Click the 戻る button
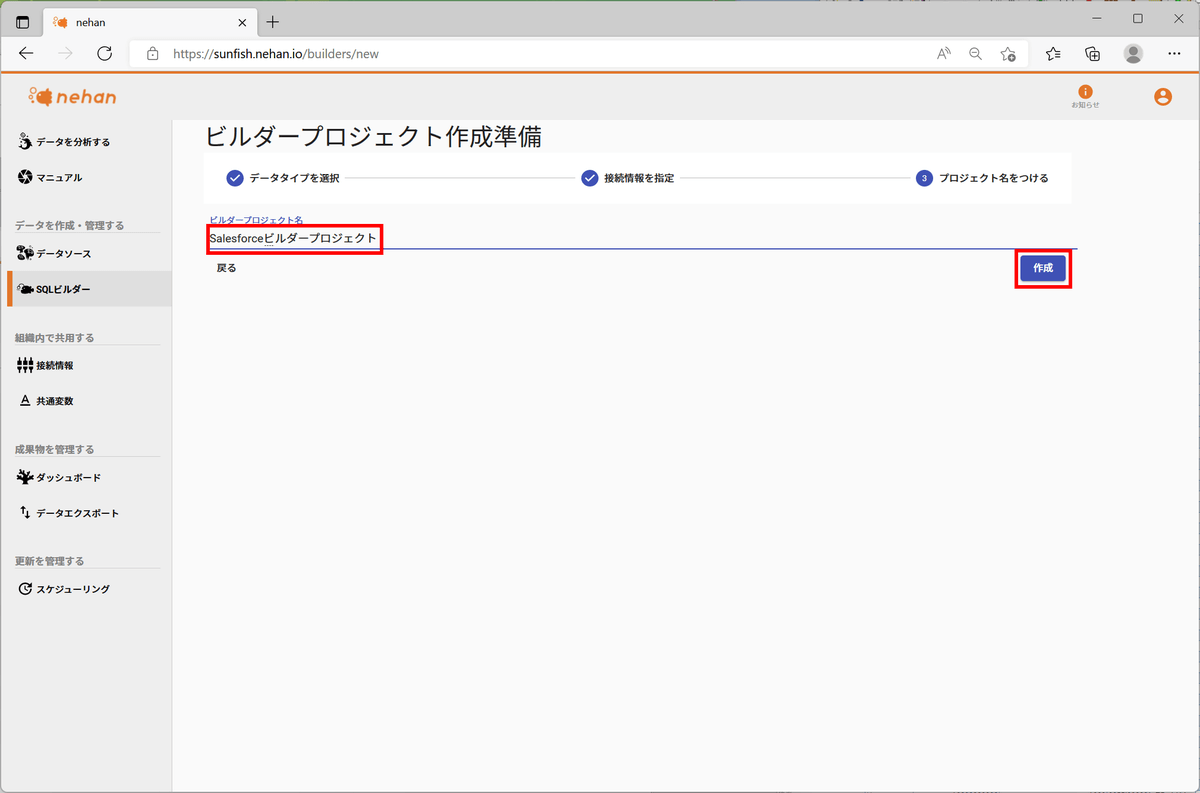Screen dimensions: 1200x793 pos(227,268)
